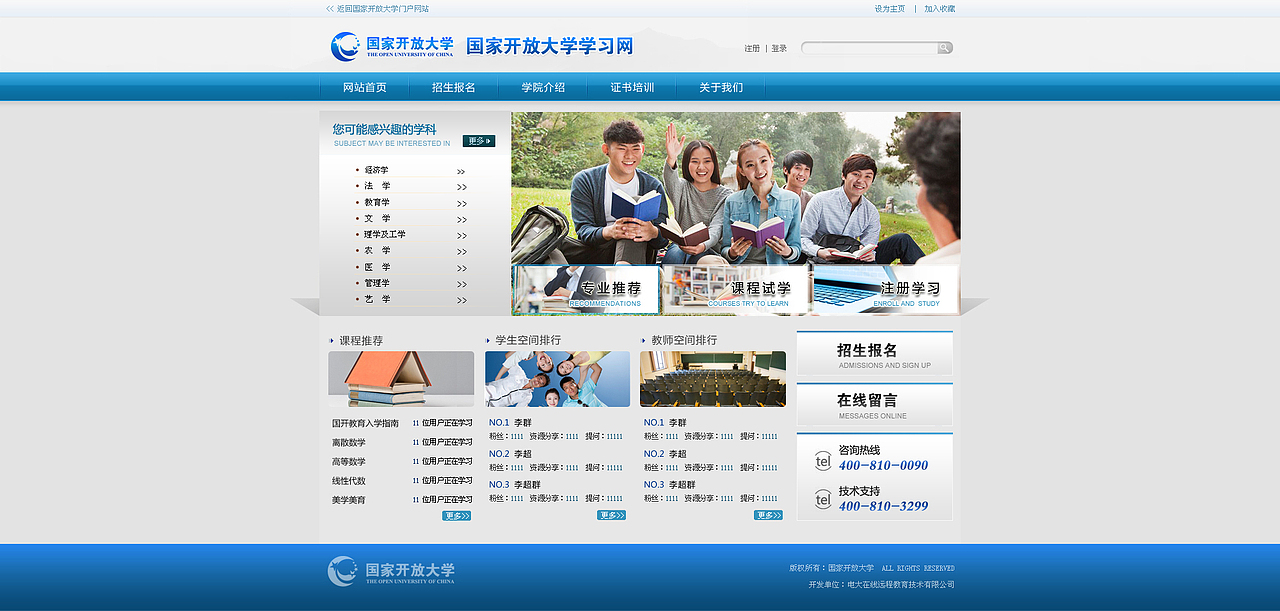Expand the 经济学 subject arrow
1280x611 pixels.
pos(462,172)
